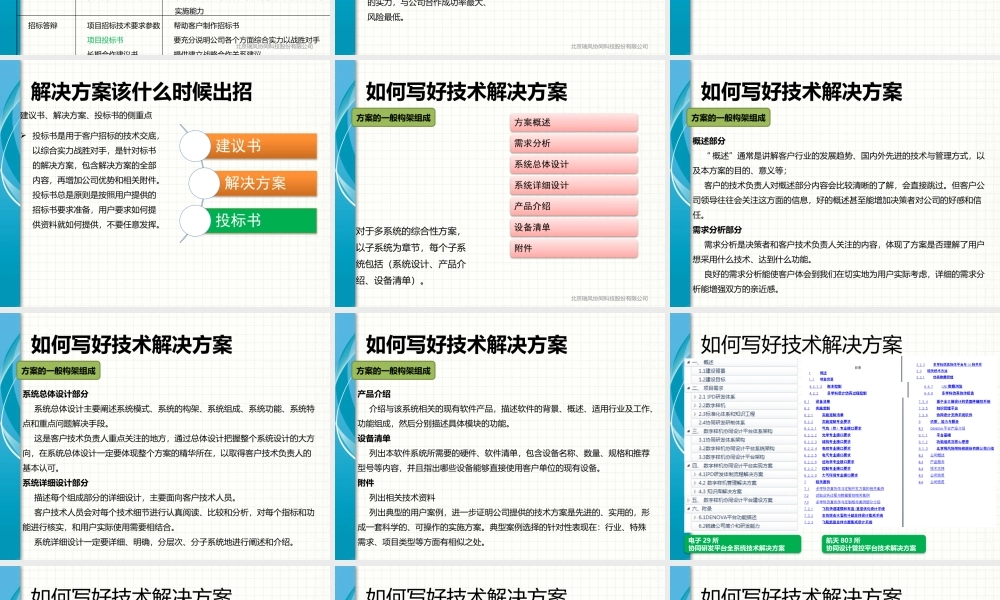Select the slide containing the 方案概述 box
This screenshot has width=1000, height=600.
(500, 183)
